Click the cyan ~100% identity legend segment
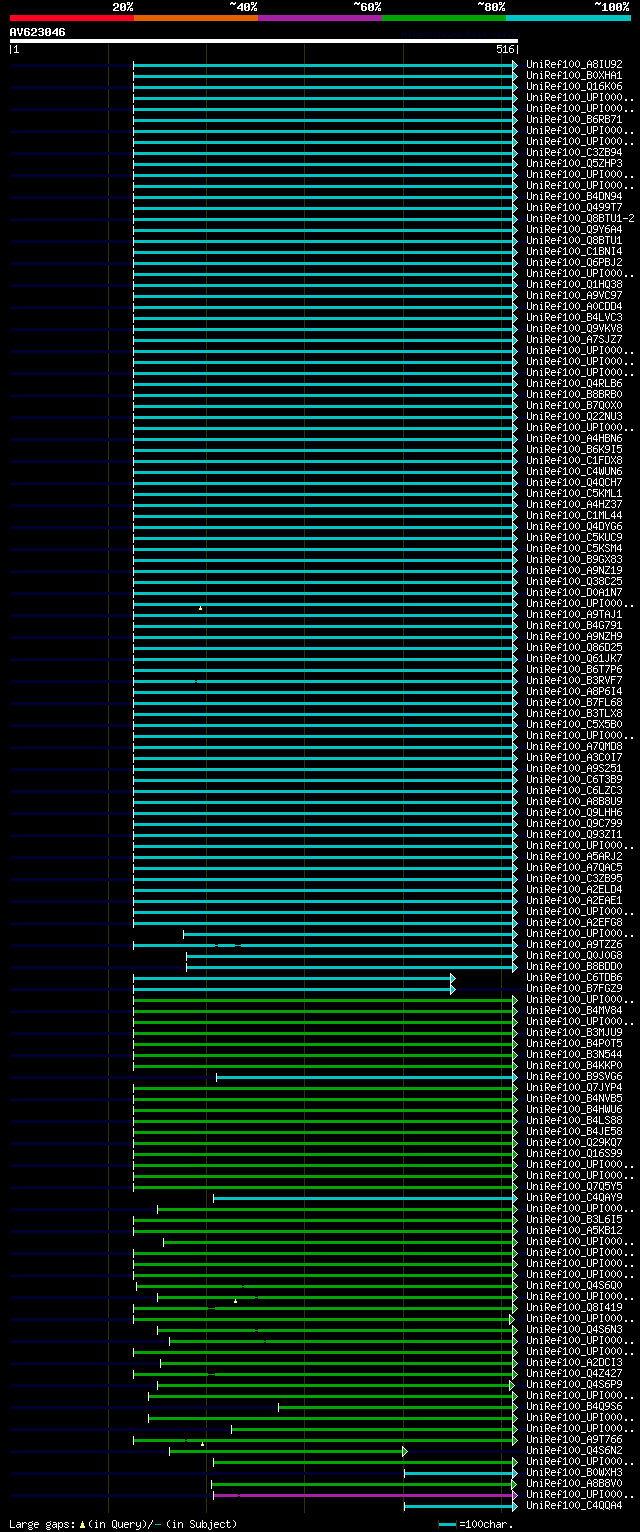This screenshot has height=1532, width=640. coord(568,18)
